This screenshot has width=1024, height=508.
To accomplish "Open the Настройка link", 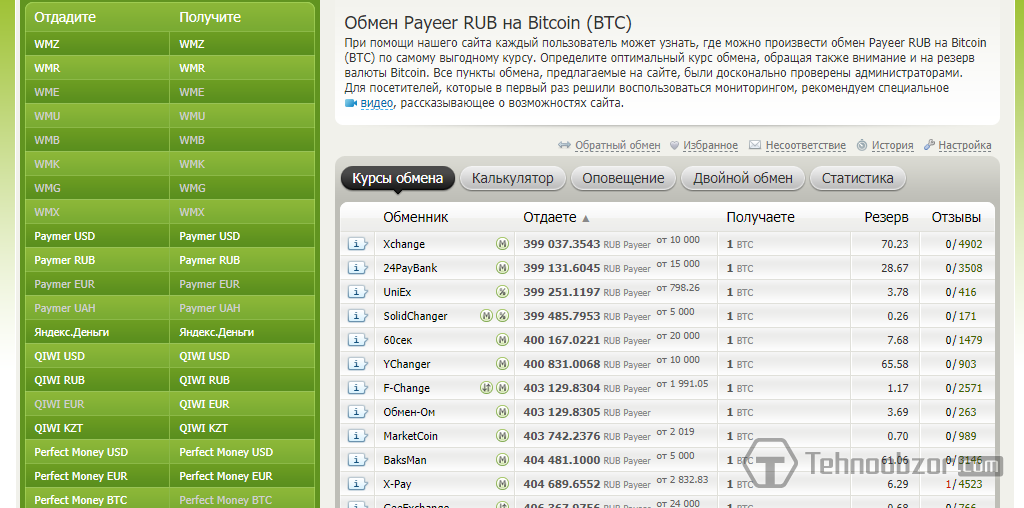I will pyautogui.click(x=965, y=146).
